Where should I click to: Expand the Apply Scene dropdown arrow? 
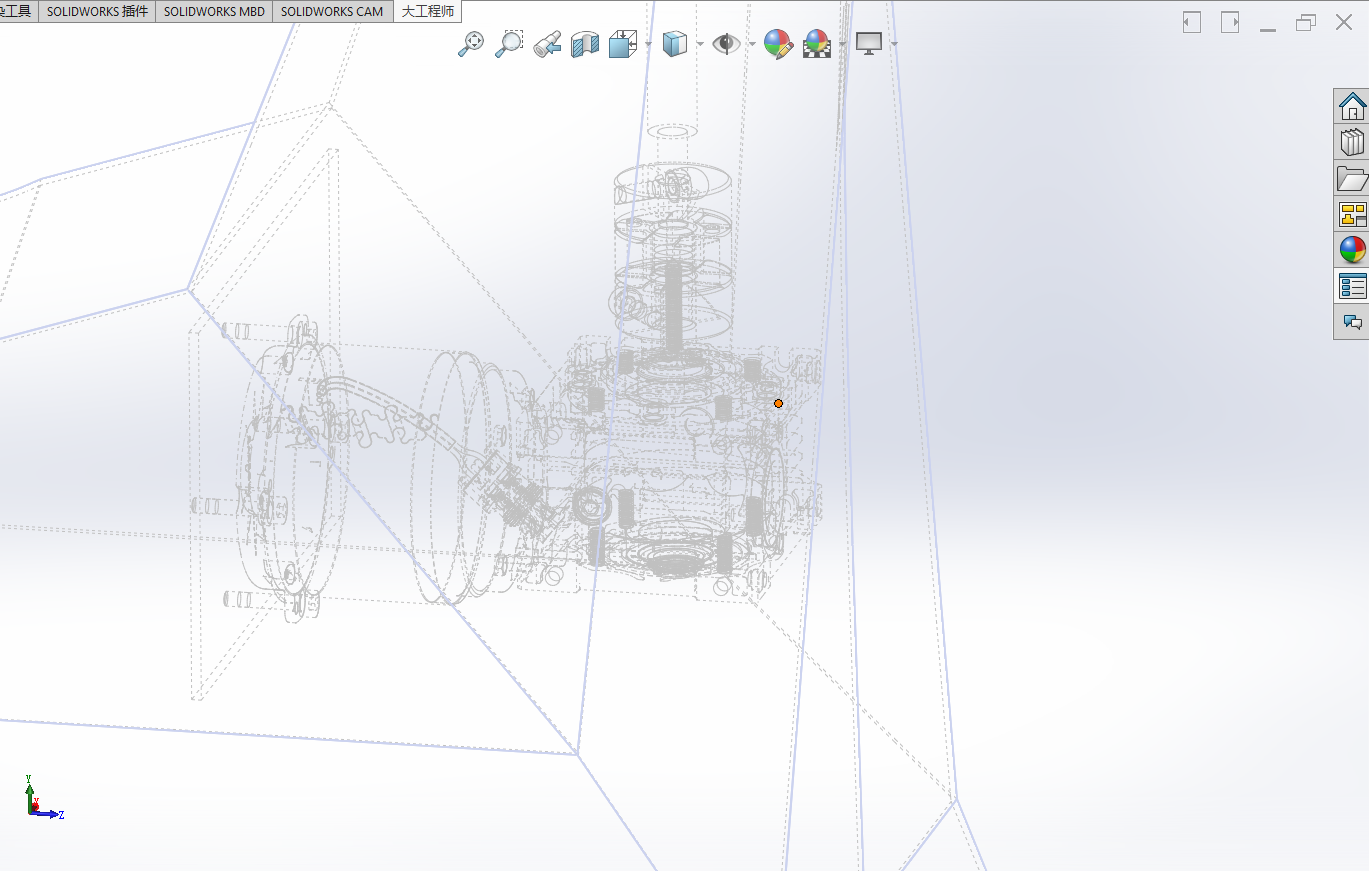click(x=843, y=44)
